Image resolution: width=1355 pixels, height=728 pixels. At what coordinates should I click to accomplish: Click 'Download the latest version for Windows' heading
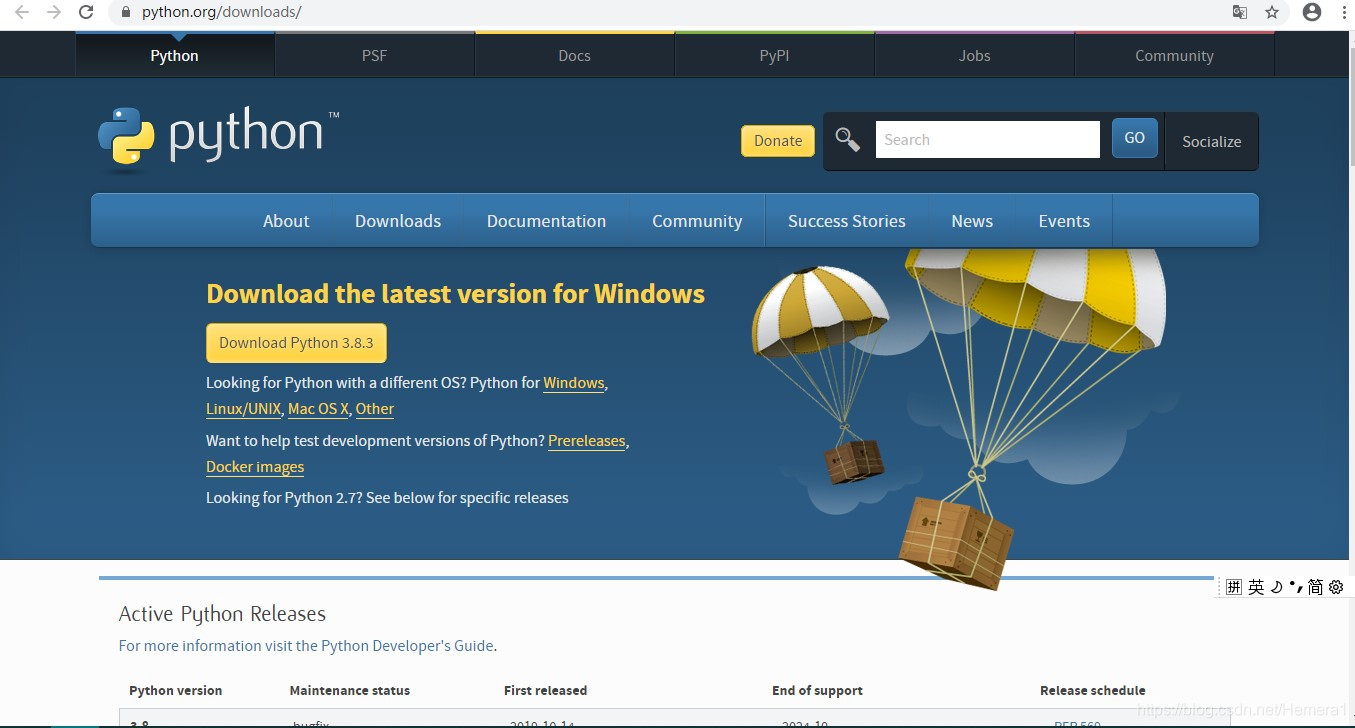(x=455, y=294)
